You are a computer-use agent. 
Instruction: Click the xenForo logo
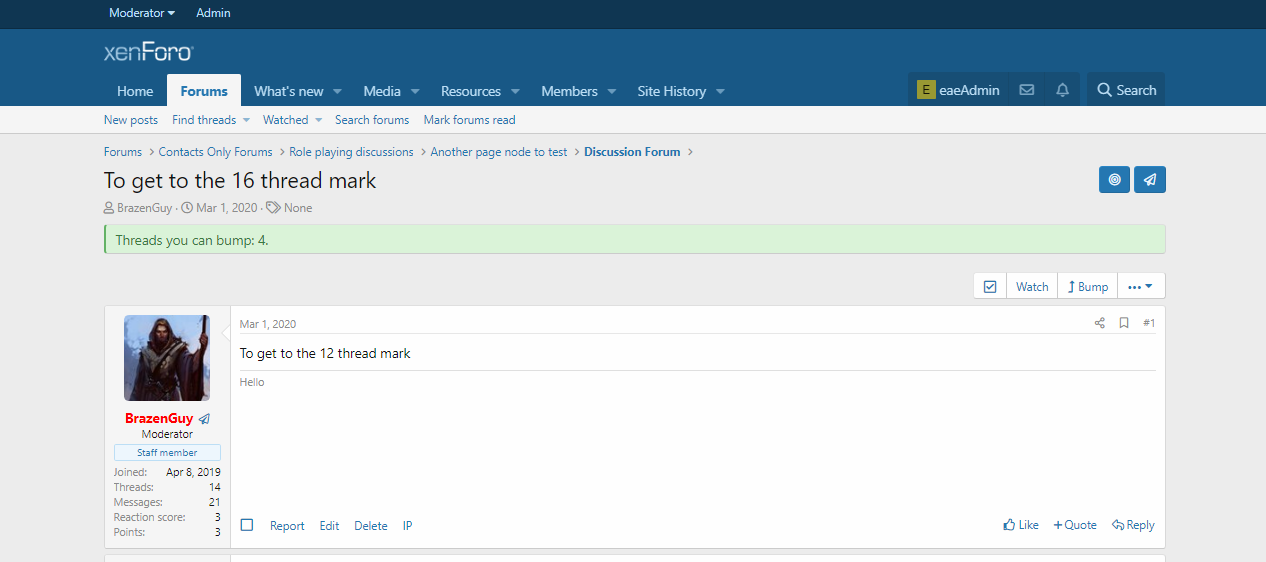click(149, 52)
